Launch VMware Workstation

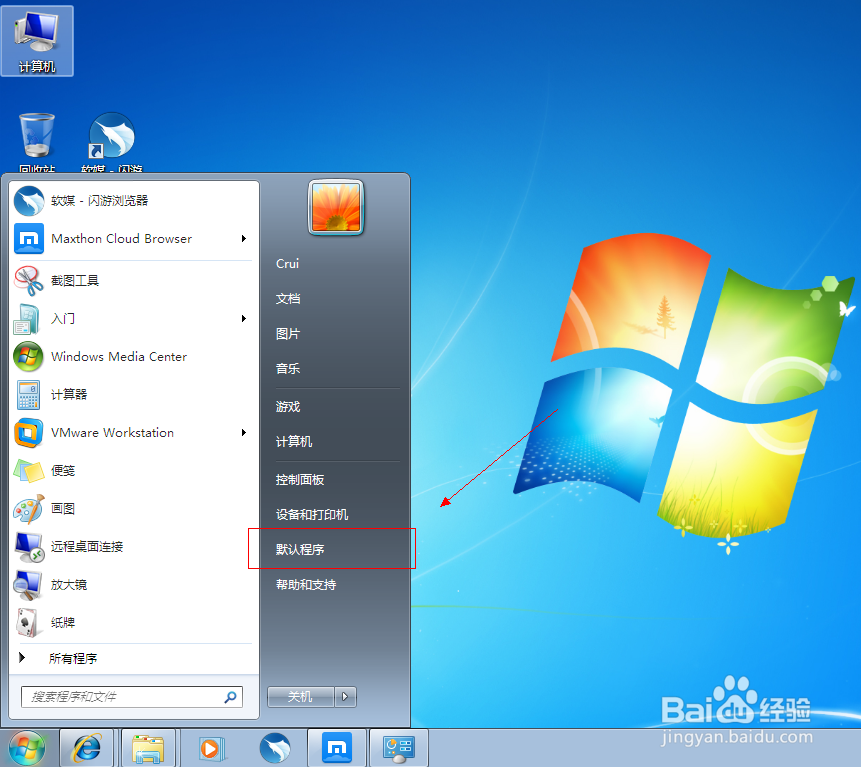click(132, 433)
